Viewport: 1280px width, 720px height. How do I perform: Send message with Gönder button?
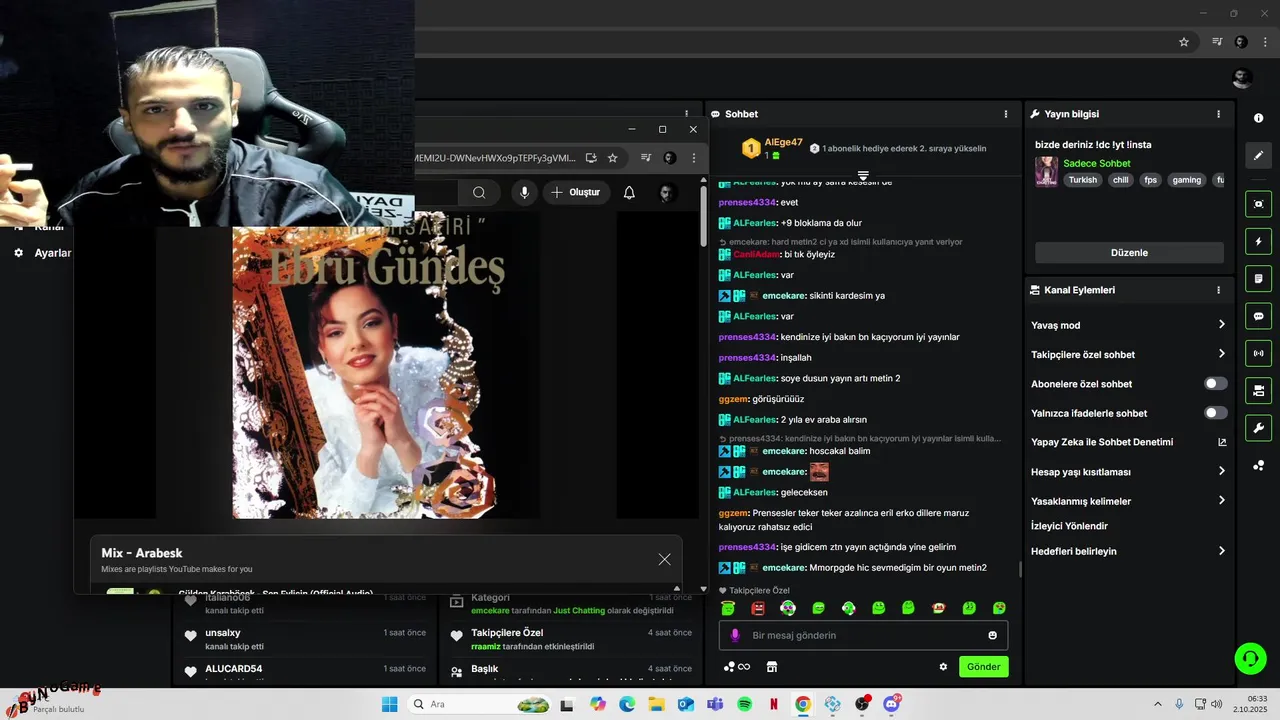click(x=983, y=667)
